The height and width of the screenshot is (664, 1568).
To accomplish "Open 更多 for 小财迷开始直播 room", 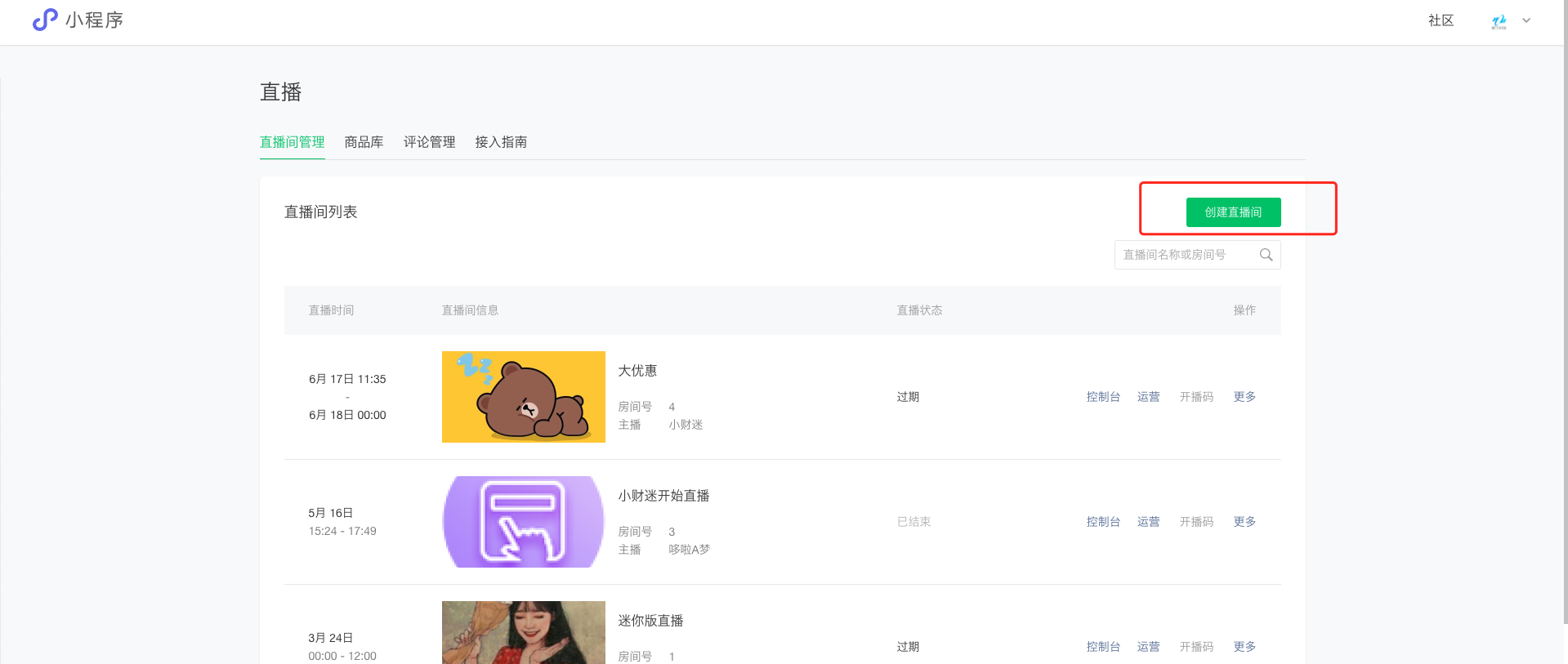I will [1244, 522].
